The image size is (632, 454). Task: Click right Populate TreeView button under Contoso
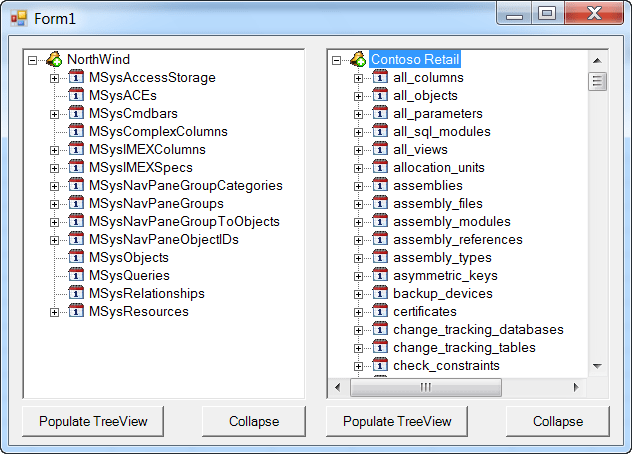click(397, 421)
